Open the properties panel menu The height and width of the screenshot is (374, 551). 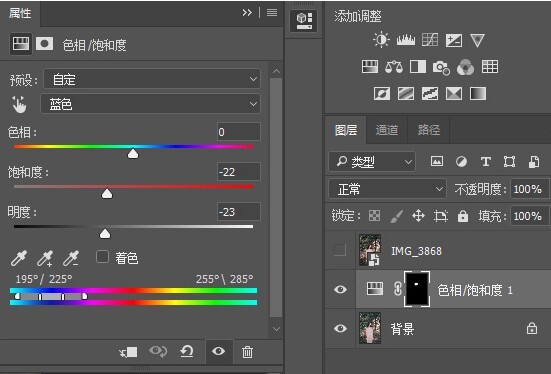coord(272,13)
